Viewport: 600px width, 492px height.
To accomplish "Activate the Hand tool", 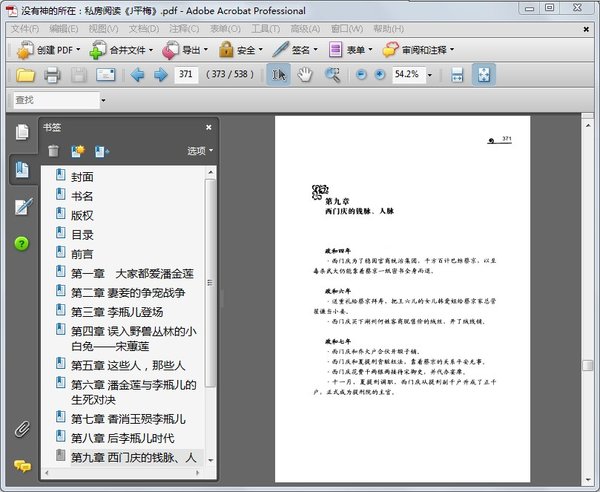I will coord(305,75).
